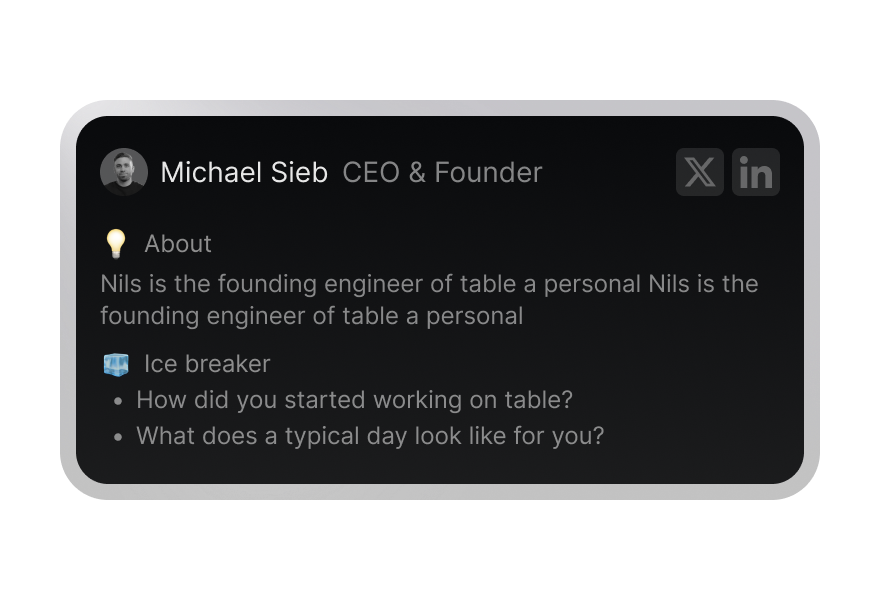Image resolution: width=880 pixels, height=600 pixels.
Task: Open the X (Twitter) profile icon
Action: click(x=700, y=172)
